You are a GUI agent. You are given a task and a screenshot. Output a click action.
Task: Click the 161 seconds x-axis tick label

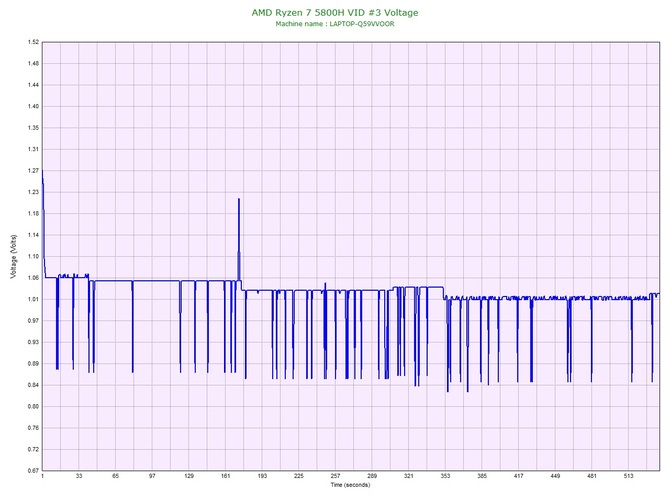point(226,476)
